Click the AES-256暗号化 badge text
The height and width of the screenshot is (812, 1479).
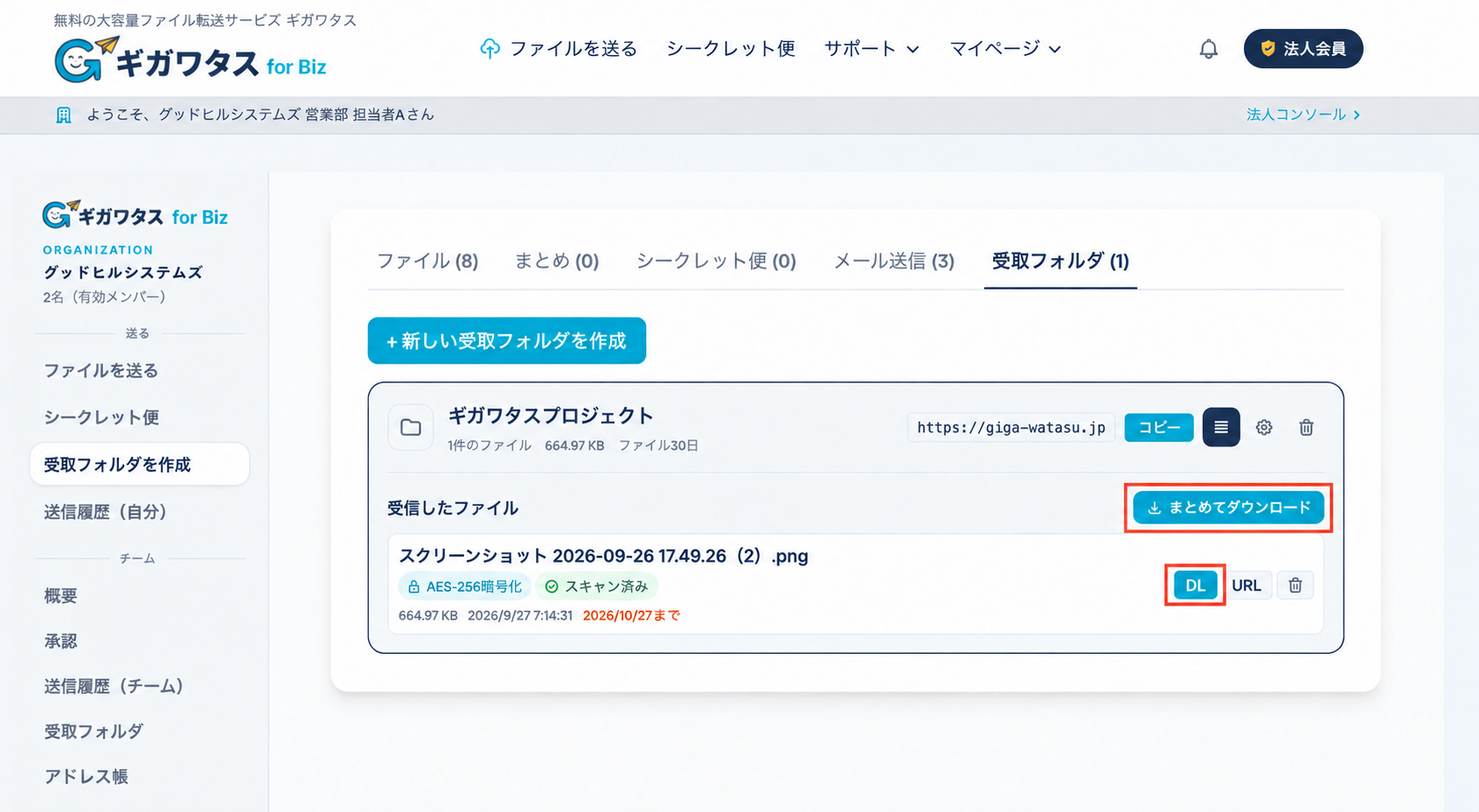(x=474, y=586)
